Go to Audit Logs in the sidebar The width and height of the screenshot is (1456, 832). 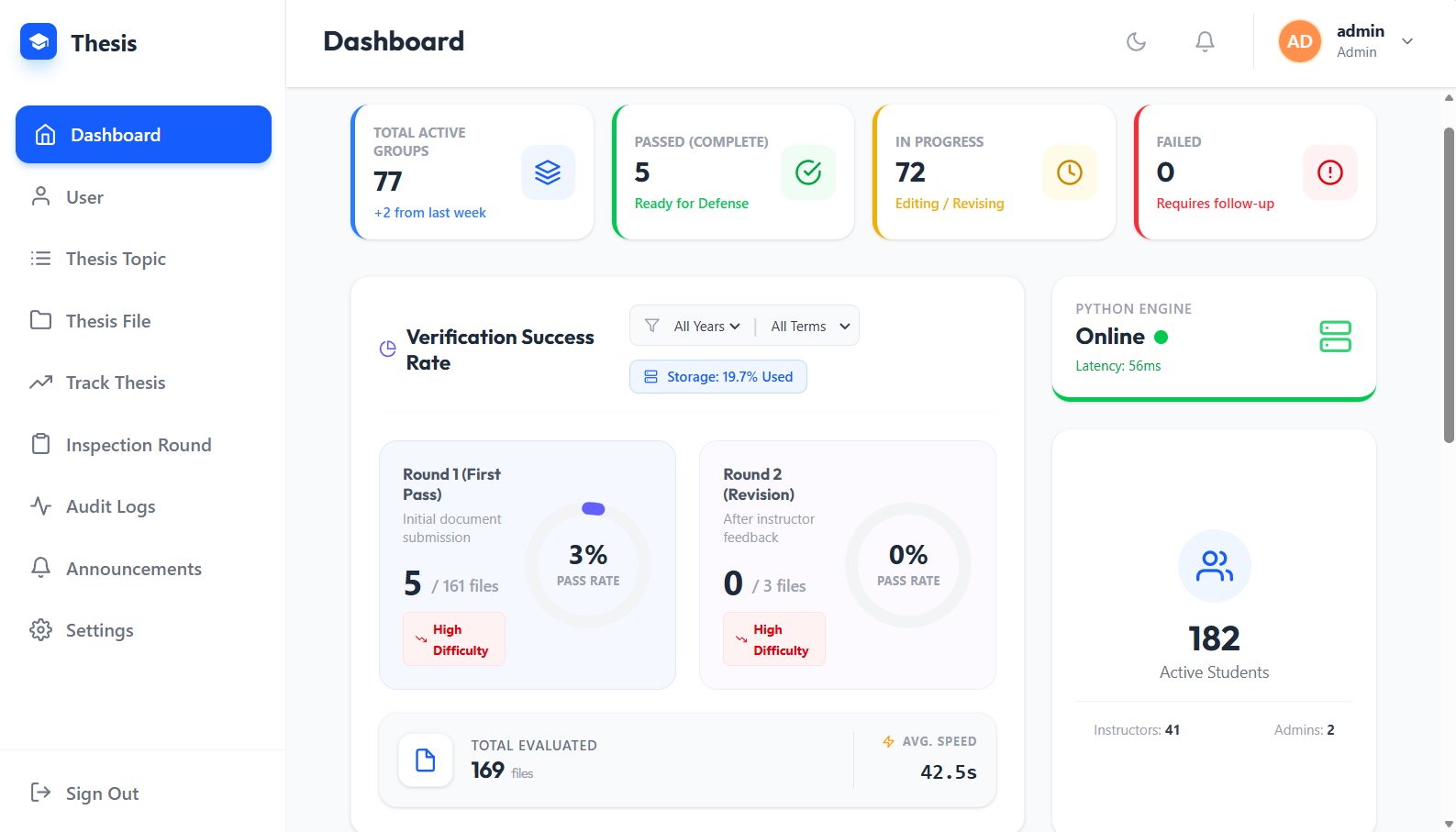click(x=110, y=506)
